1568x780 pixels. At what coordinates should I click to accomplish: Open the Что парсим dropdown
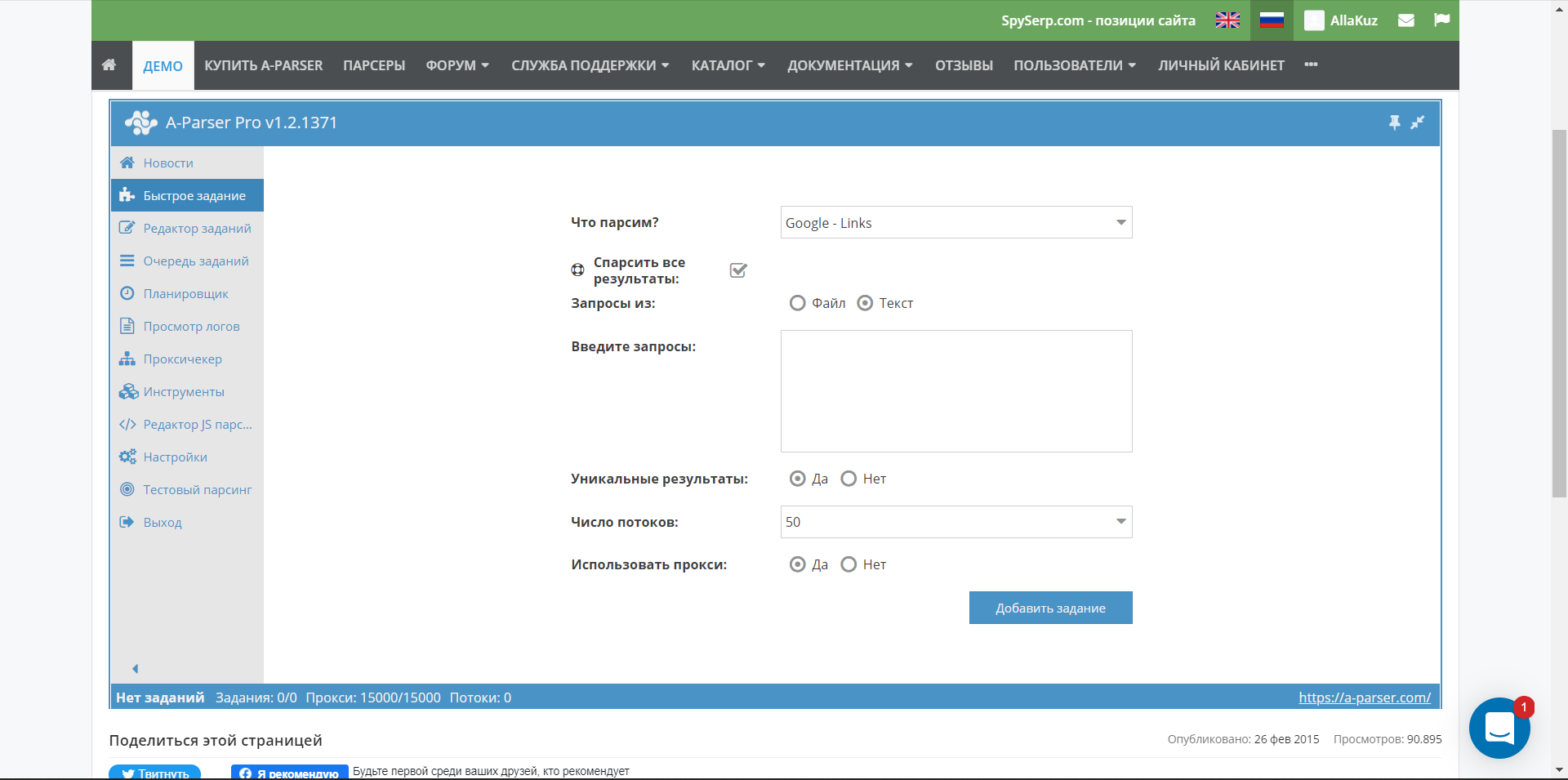coord(956,222)
